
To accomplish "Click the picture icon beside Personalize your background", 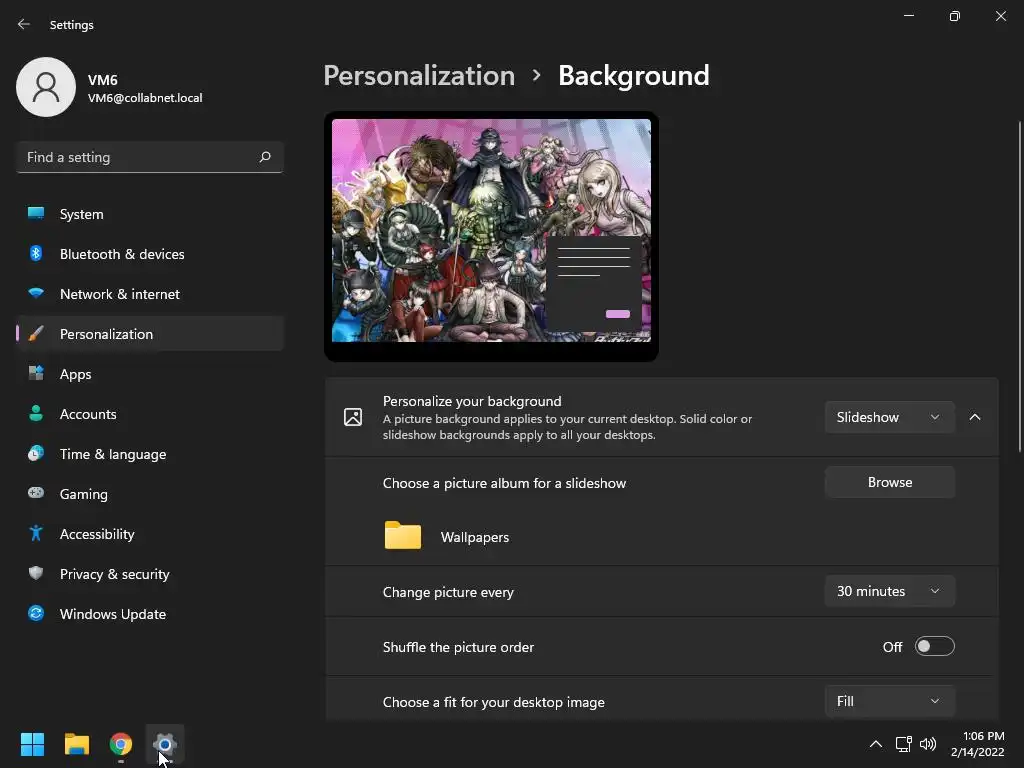I will 353,417.
